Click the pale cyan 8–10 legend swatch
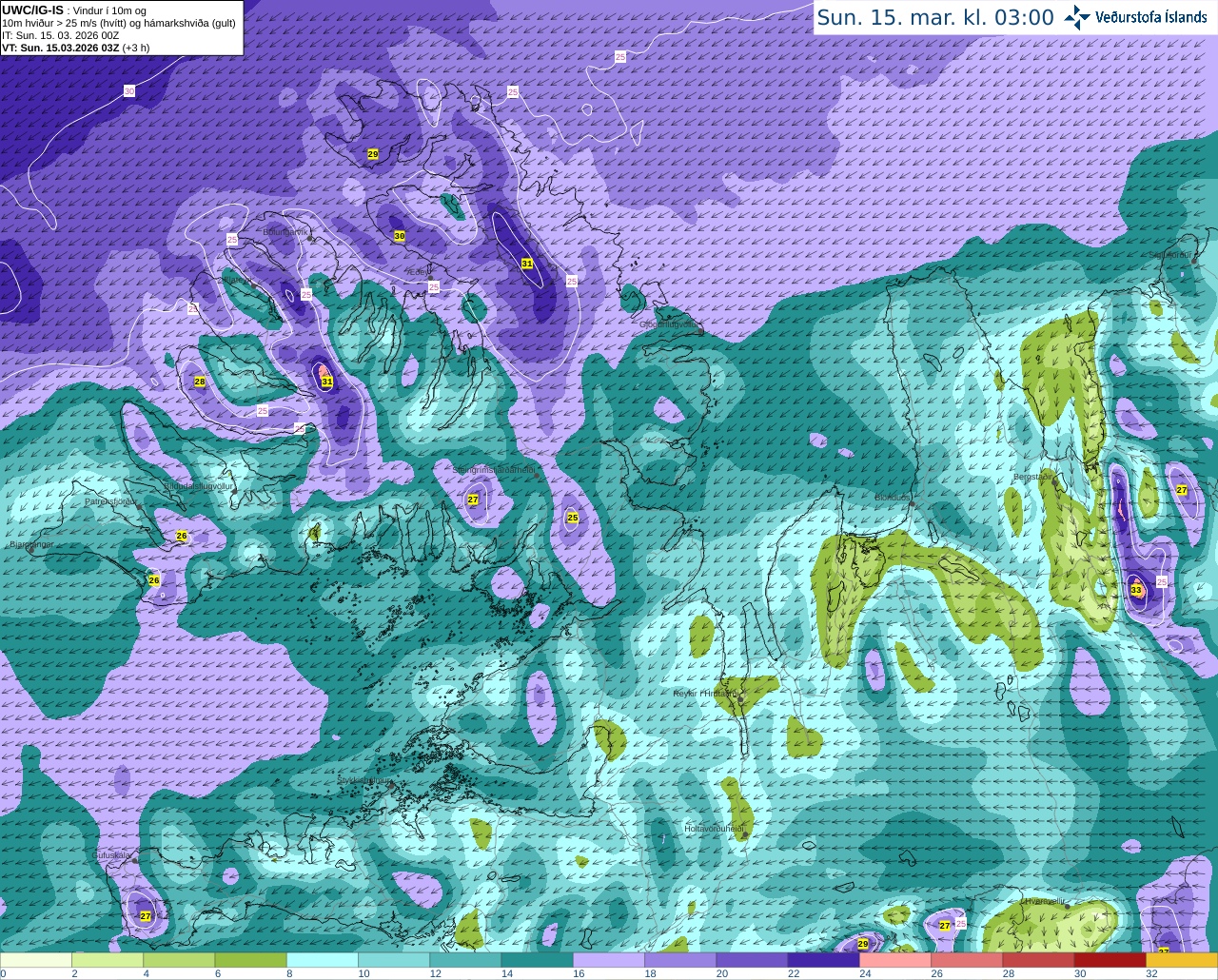 (323, 960)
